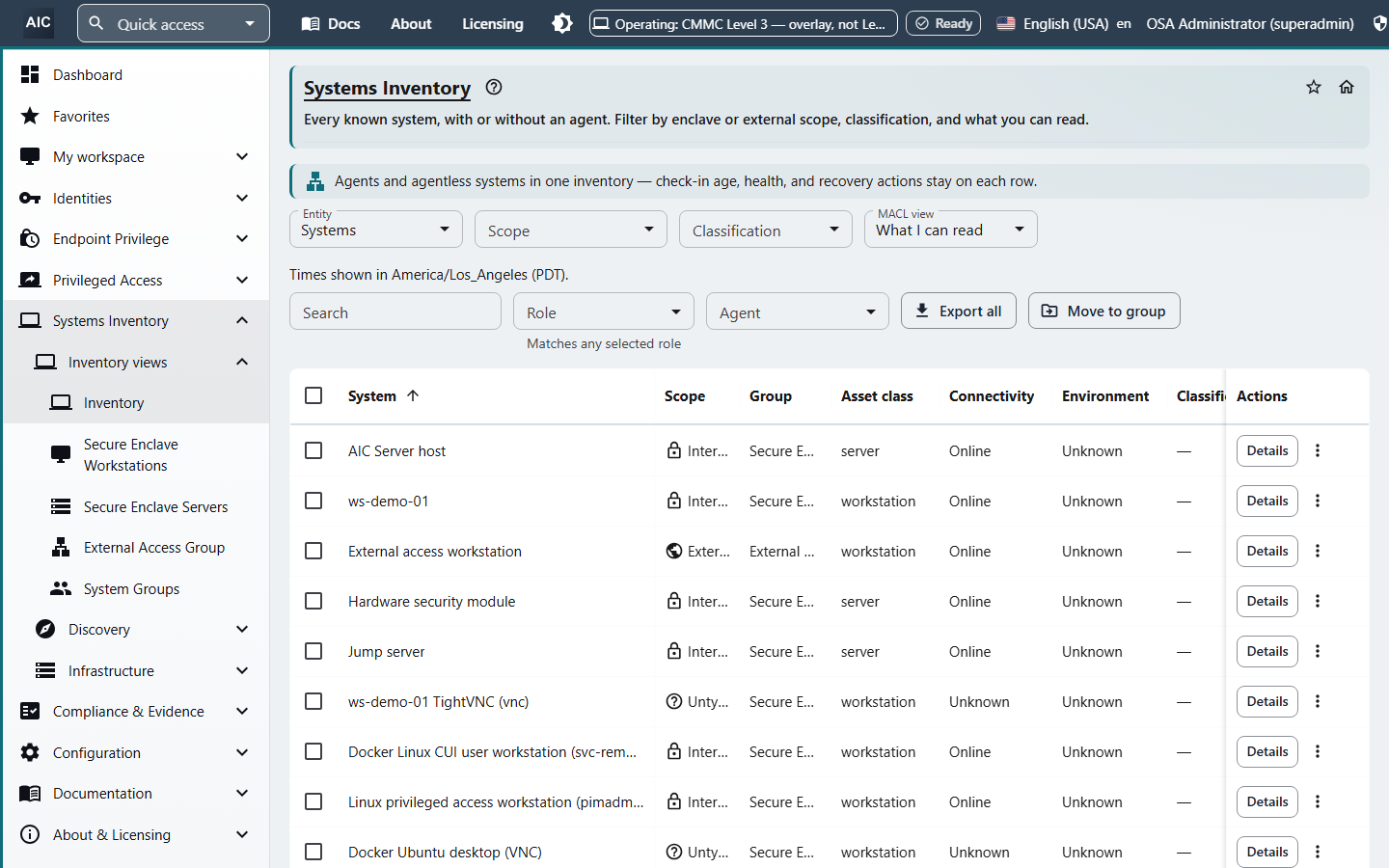This screenshot has height=868, width=1389.
Task: Open the Licensing menu item
Action: coord(493,23)
